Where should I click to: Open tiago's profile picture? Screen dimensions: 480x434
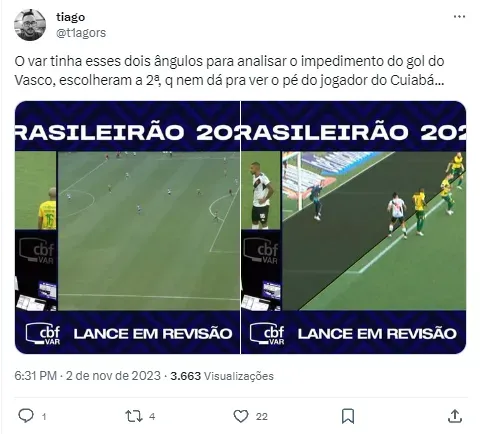30,25
